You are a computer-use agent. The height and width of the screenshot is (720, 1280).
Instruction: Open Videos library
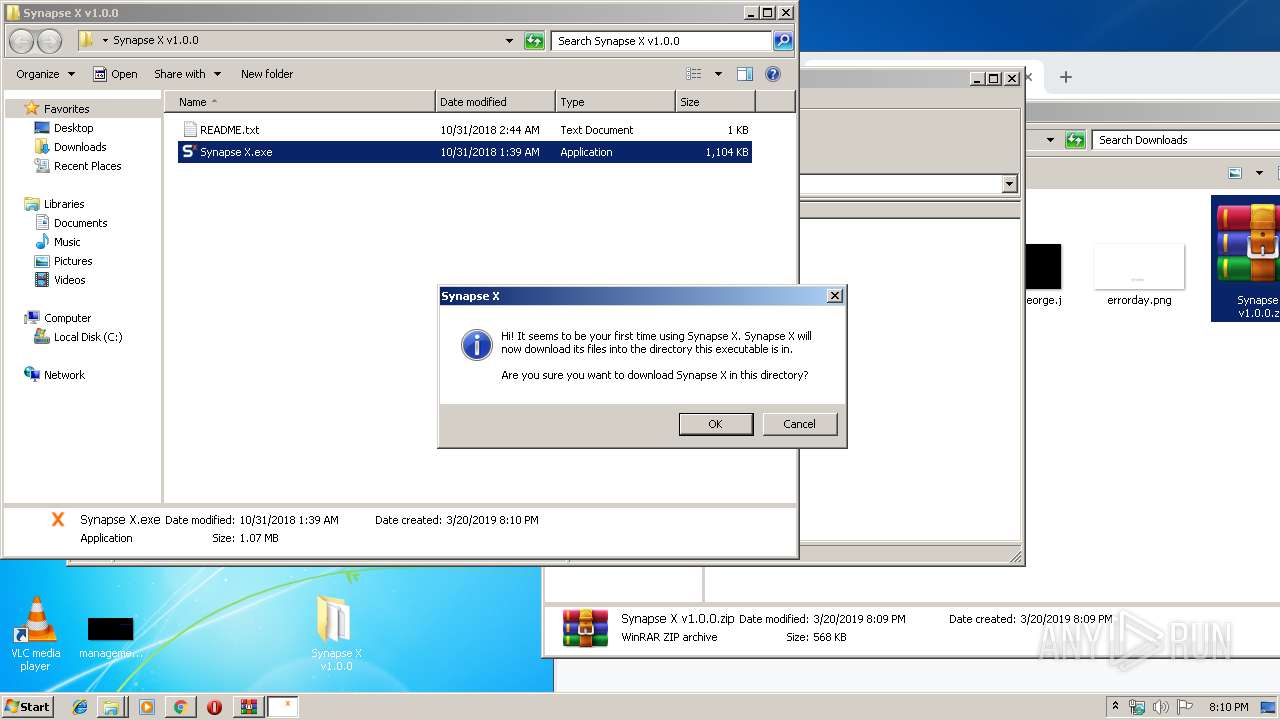coord(69,280)
